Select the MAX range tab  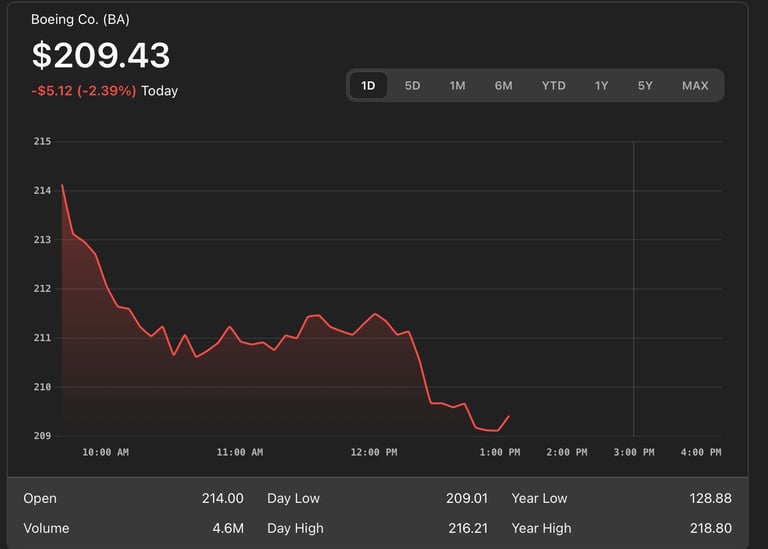(x=695, y=86)
